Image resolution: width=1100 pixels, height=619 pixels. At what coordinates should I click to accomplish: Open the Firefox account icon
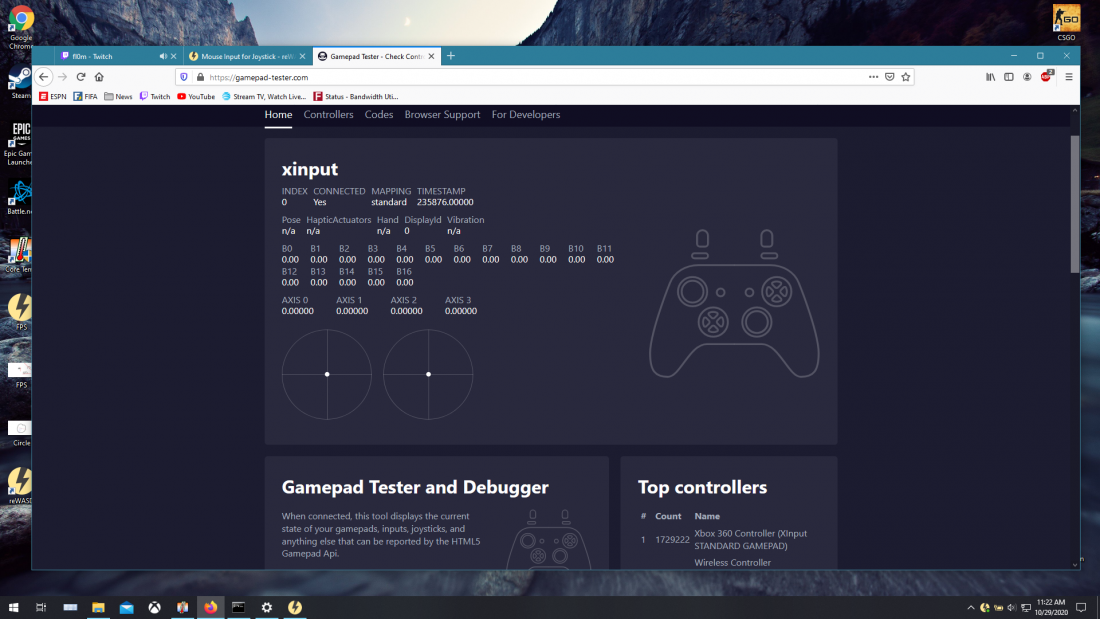pyautogui.click(x=1027, y=77)
